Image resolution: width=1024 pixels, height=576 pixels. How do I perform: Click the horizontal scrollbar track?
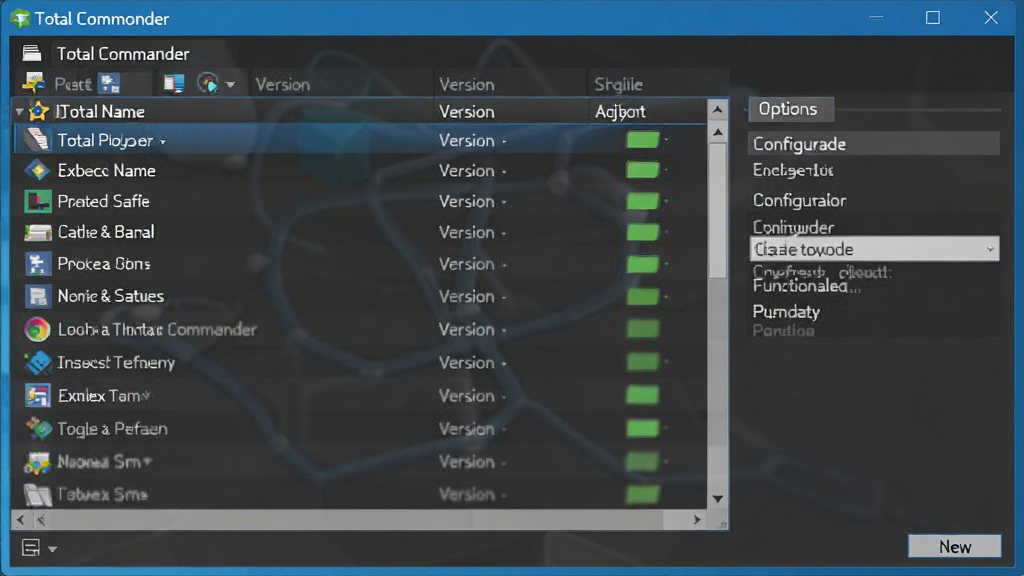coord(359,520)
